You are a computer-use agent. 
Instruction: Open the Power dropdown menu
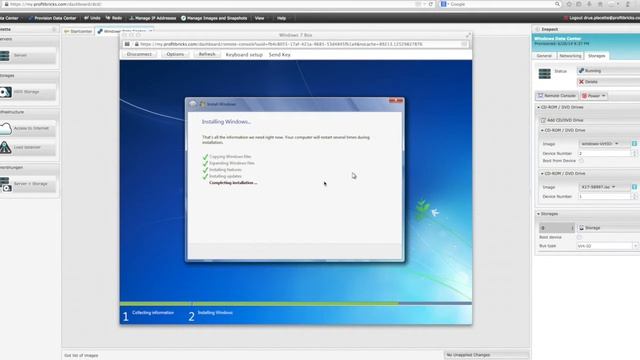tap(594, 96)
